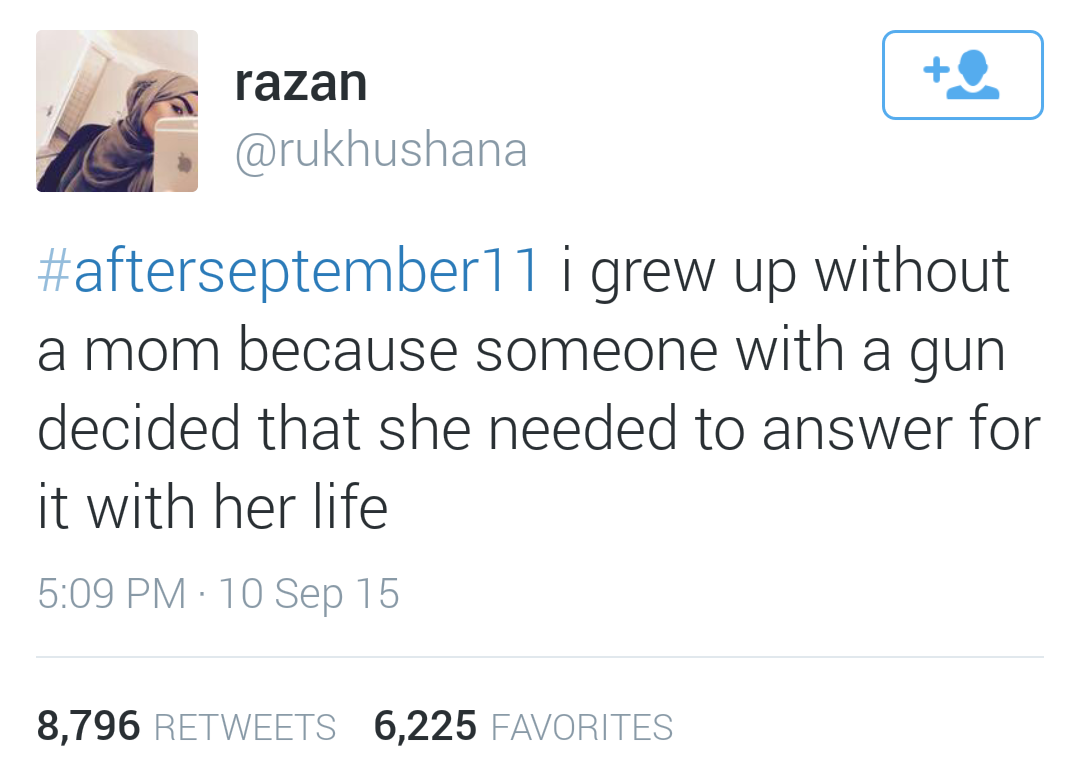This screenshot has height=780, width=1080.
Task: Open razan's profile picture
Action: pyautogui.click(x=117, y=111)
